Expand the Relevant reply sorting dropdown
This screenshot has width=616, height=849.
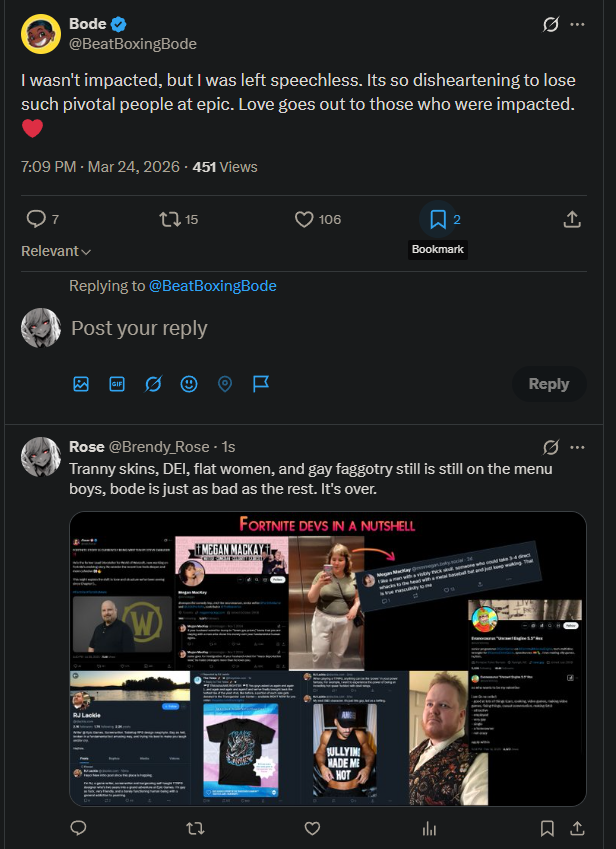point(56,251)
